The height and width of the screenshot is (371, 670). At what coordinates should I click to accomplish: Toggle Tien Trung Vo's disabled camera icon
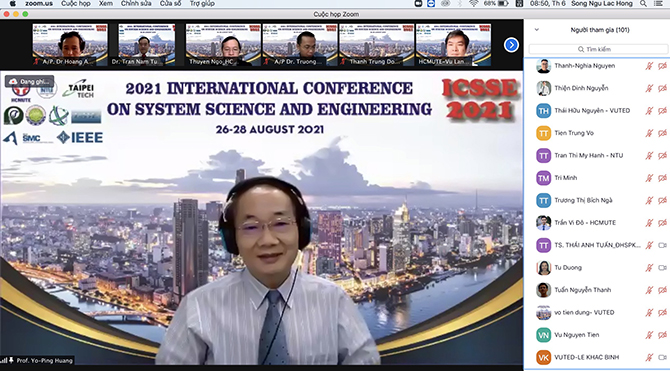click(662, 133)
